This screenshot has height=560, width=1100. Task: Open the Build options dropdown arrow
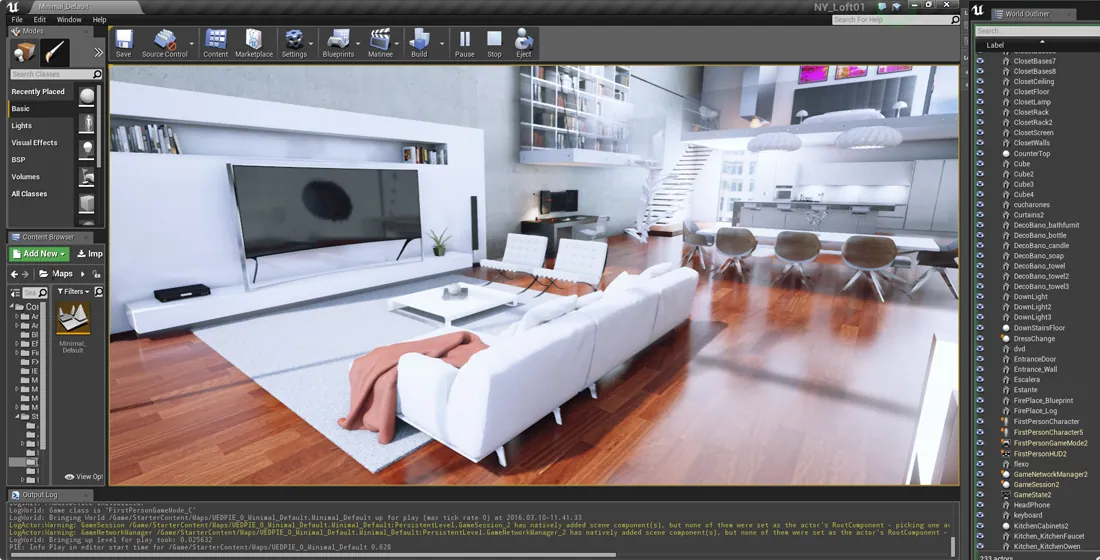[x=442, y=44]
